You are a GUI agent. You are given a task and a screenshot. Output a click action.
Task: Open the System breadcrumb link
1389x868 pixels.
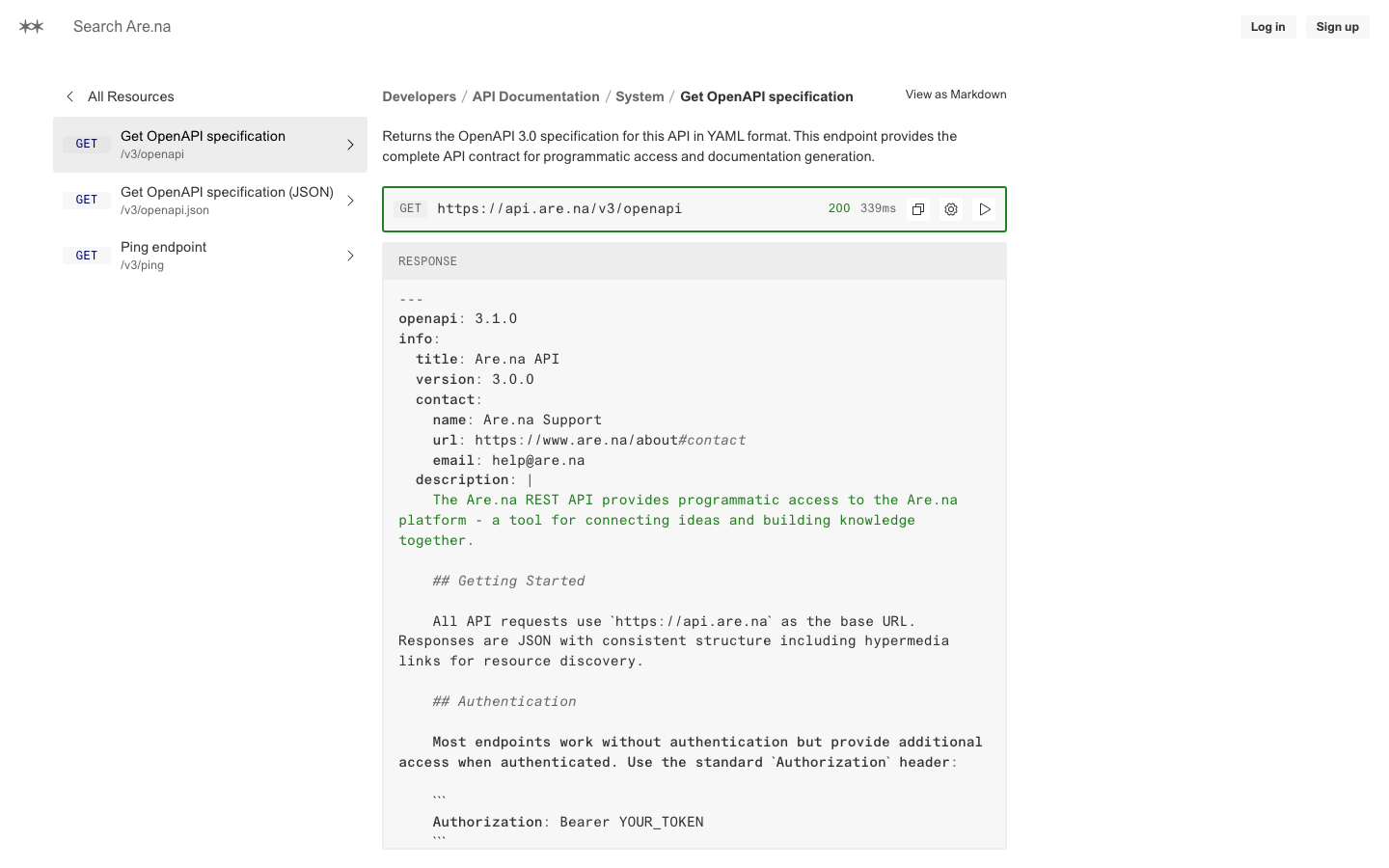pos(640,96)
